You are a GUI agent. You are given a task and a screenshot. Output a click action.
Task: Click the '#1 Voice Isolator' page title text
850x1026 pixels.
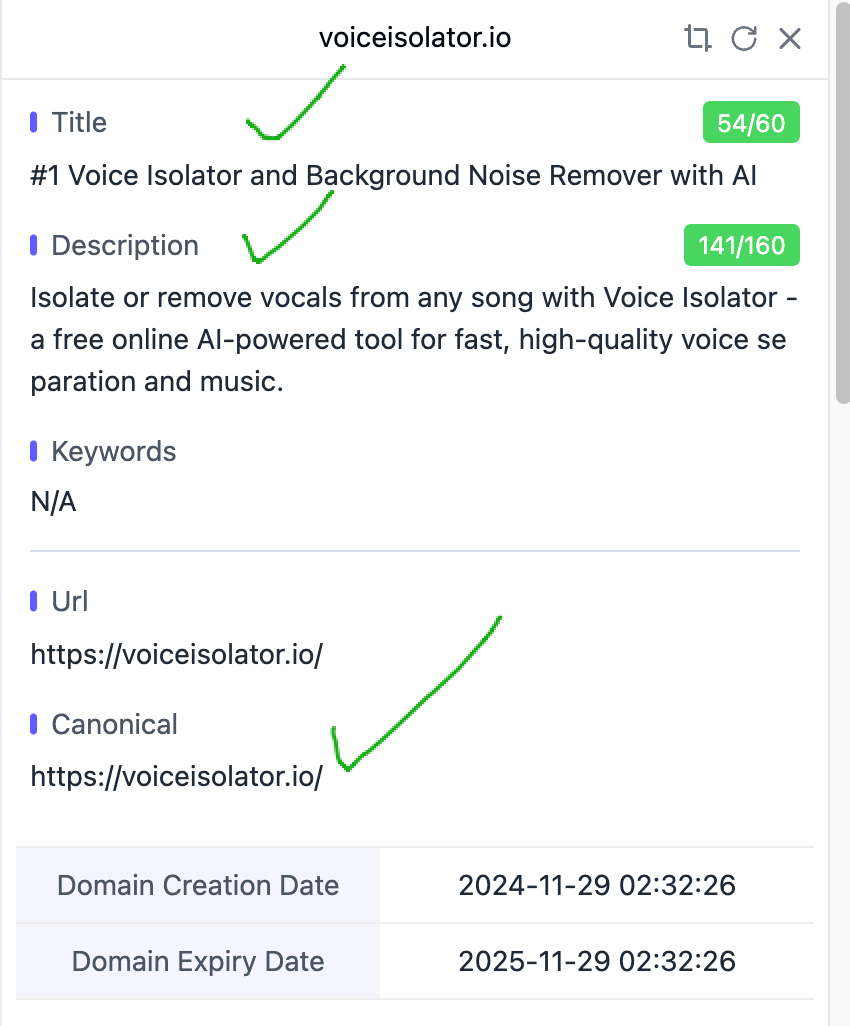393,177
